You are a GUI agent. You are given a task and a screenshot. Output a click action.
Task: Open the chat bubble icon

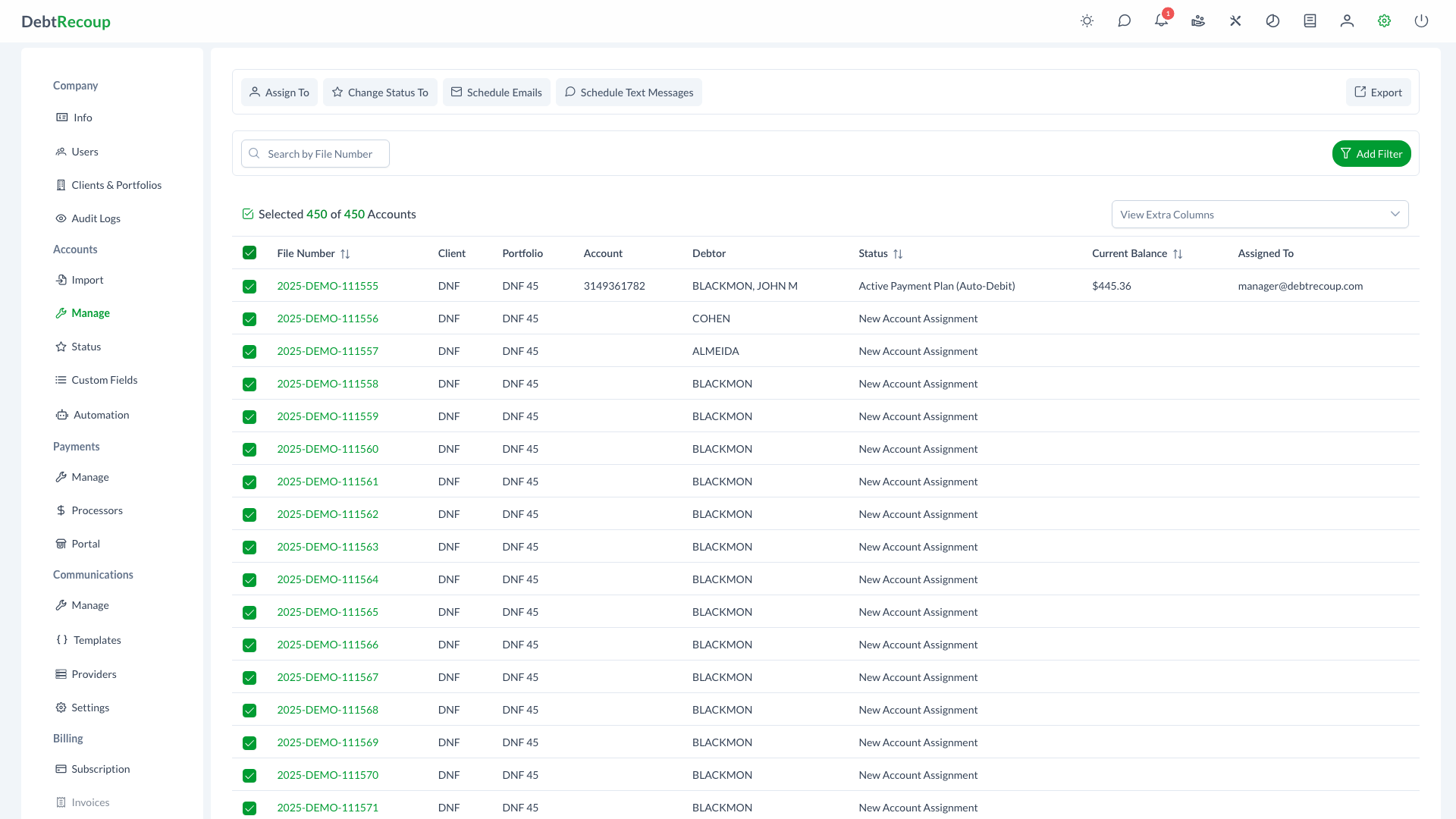coord(1124,20)
